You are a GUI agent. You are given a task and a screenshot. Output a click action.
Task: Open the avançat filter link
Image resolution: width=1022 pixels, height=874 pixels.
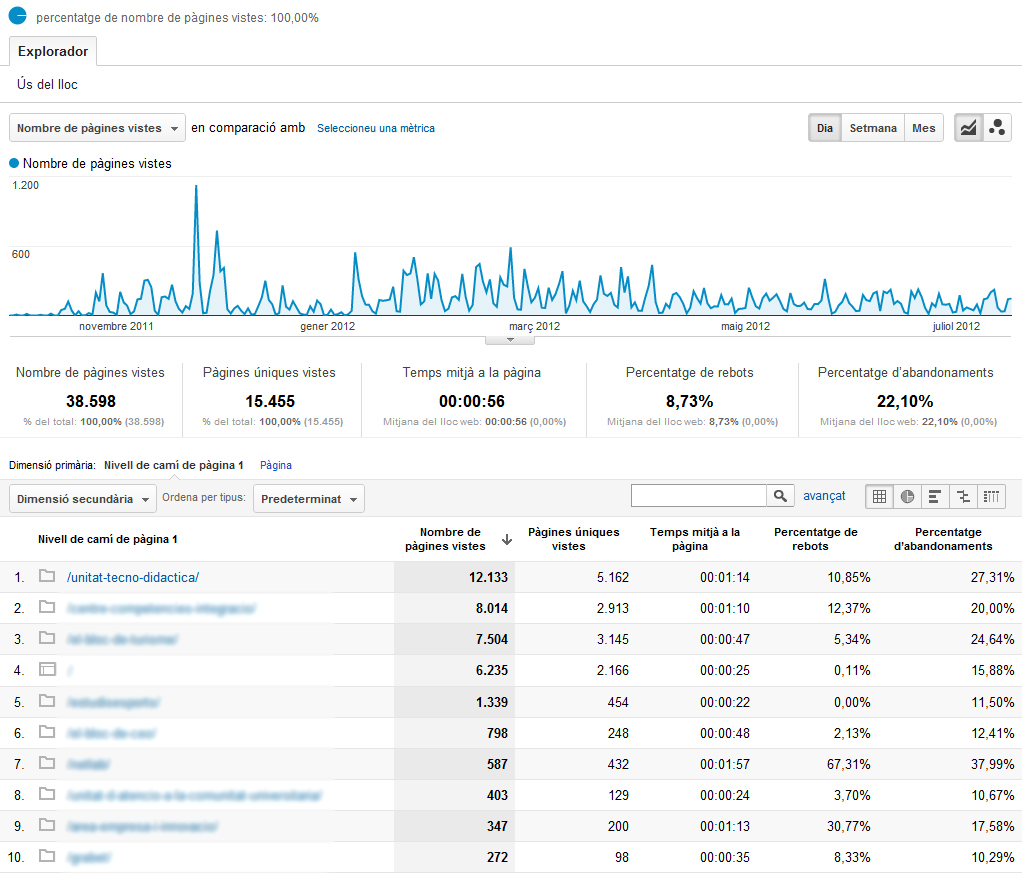point(824,496)
